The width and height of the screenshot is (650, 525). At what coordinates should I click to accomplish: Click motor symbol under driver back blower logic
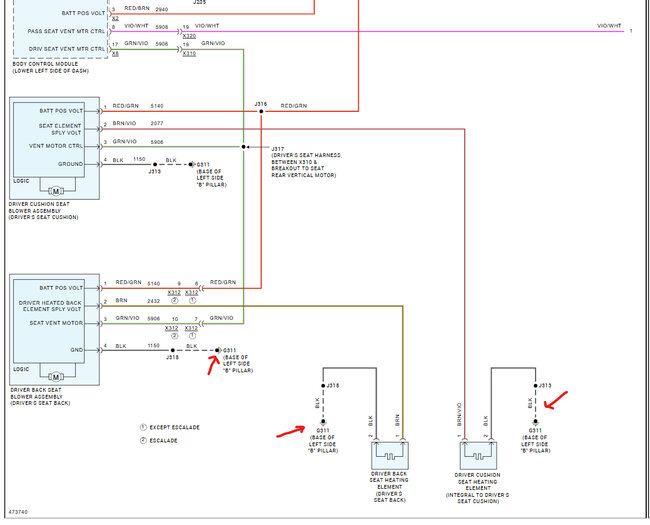(56, 377)
